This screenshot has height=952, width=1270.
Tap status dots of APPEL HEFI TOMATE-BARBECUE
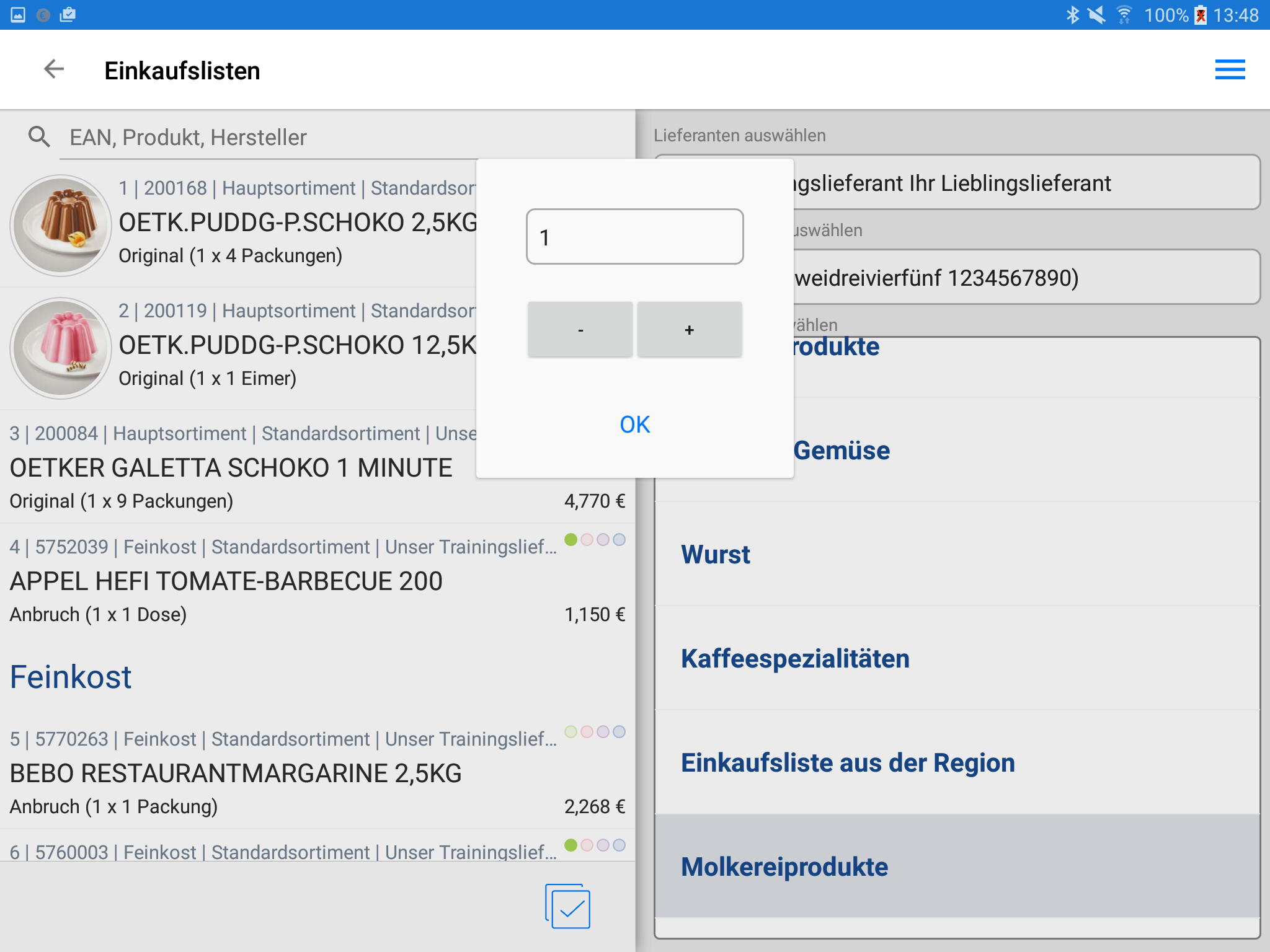[x=595, y=540]
